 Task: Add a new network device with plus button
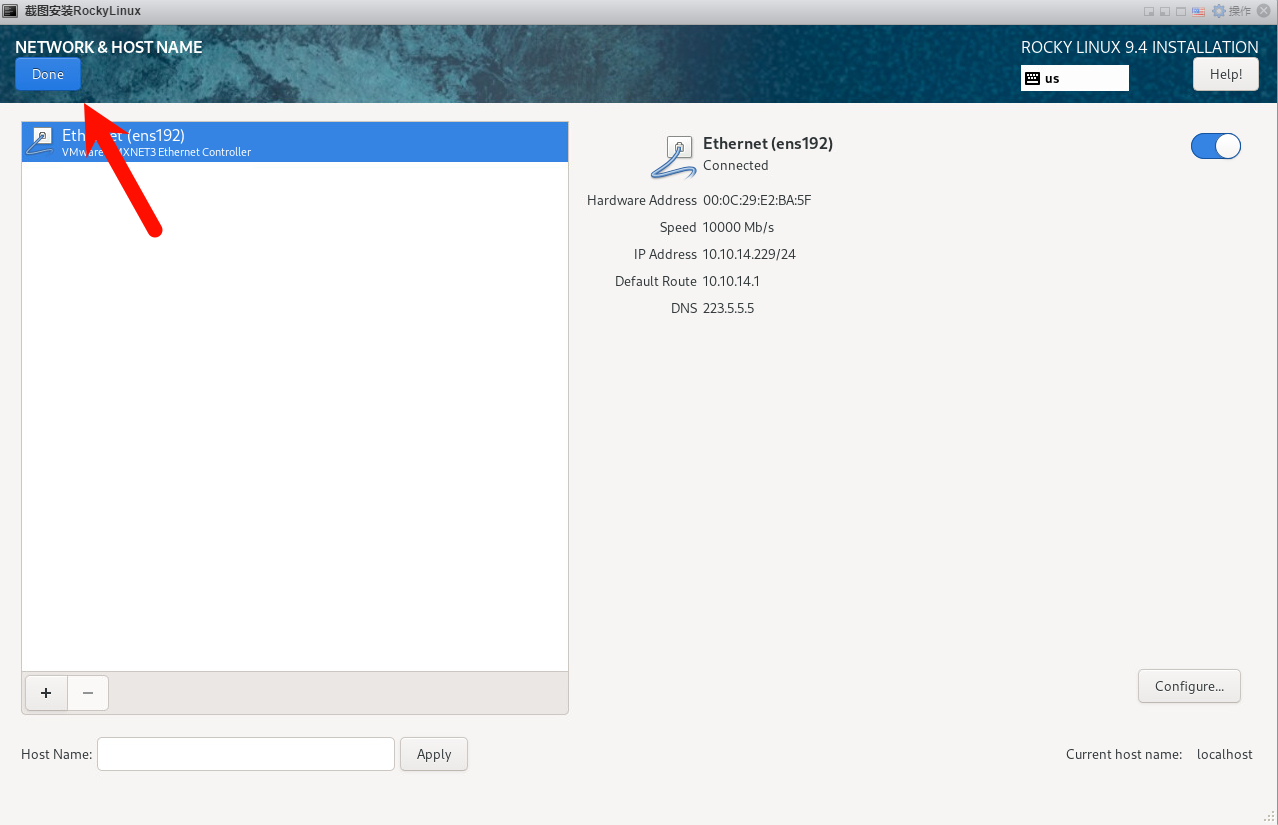[46, 693]
